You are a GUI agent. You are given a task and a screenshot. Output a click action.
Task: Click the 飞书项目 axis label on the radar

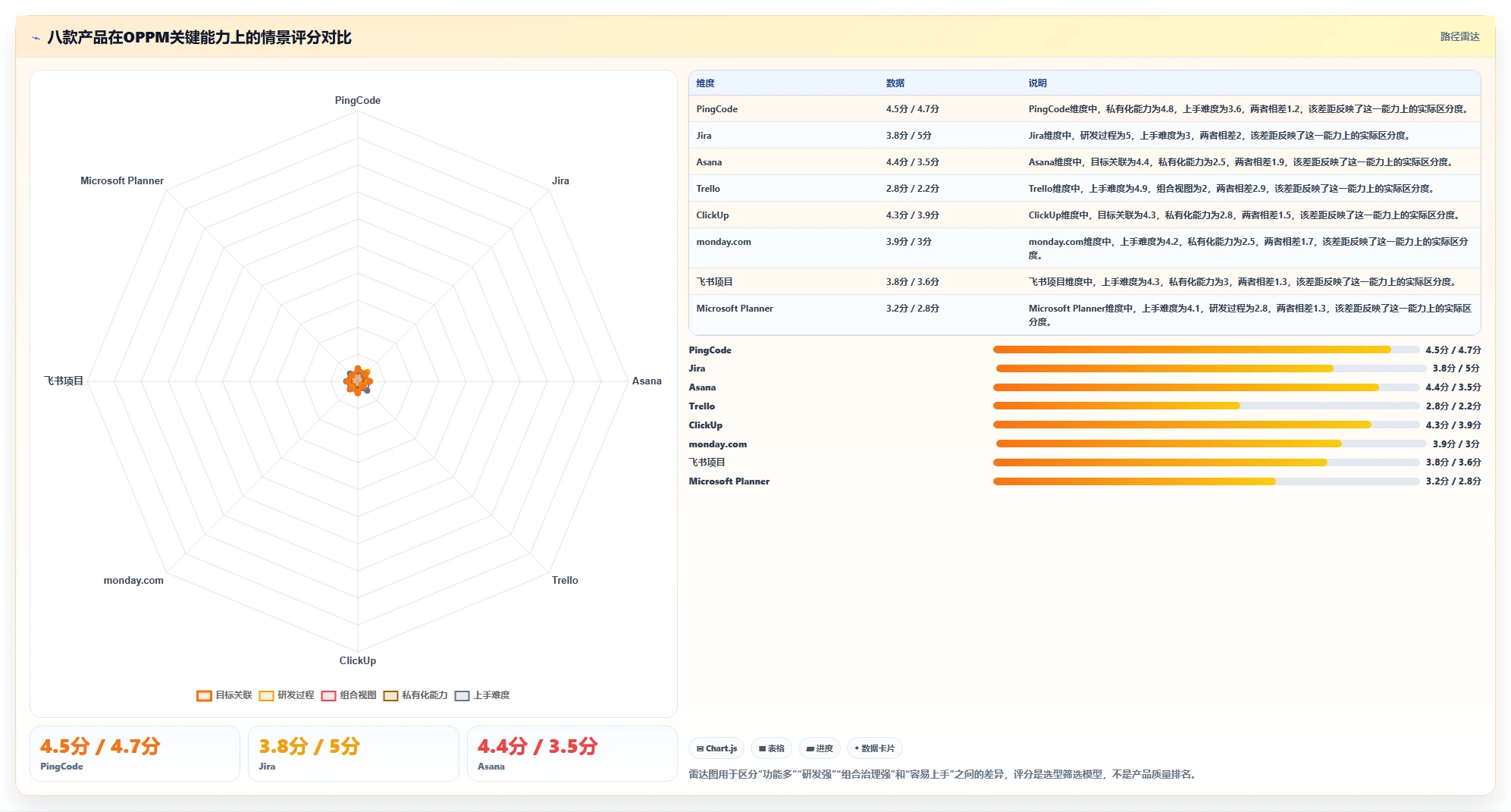[64, 381]
